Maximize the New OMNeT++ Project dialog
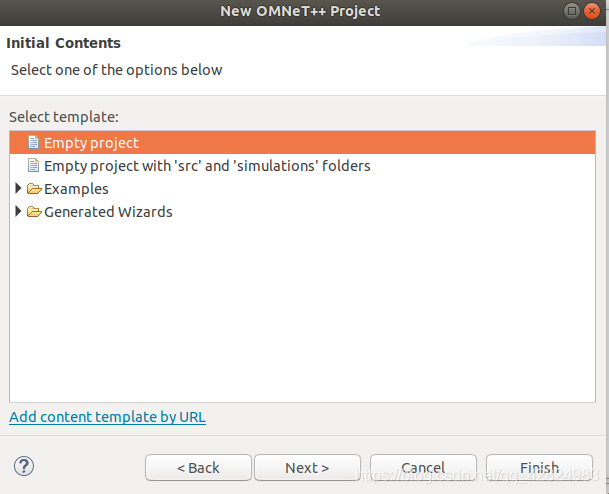 572,11
